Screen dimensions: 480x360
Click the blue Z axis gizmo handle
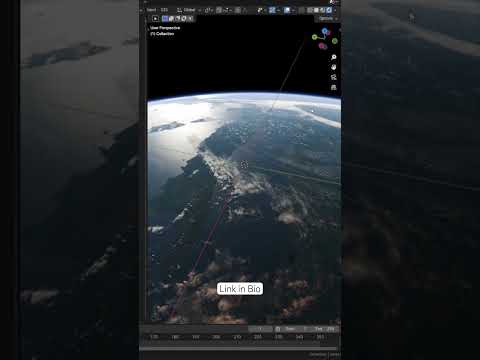pyautogui.click(x=324, y=31)
